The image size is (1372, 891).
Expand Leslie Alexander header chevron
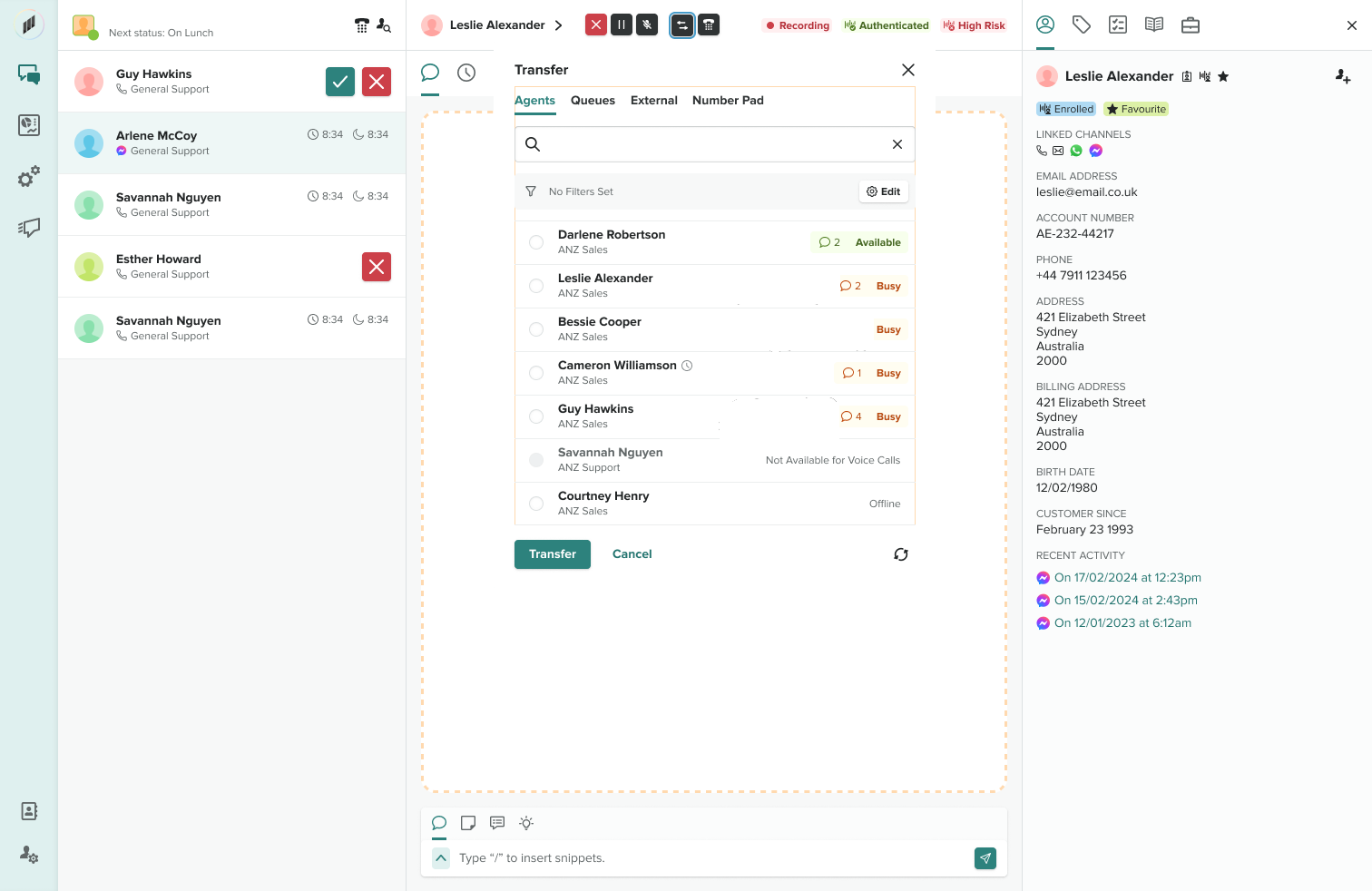[x=559, y=25]
